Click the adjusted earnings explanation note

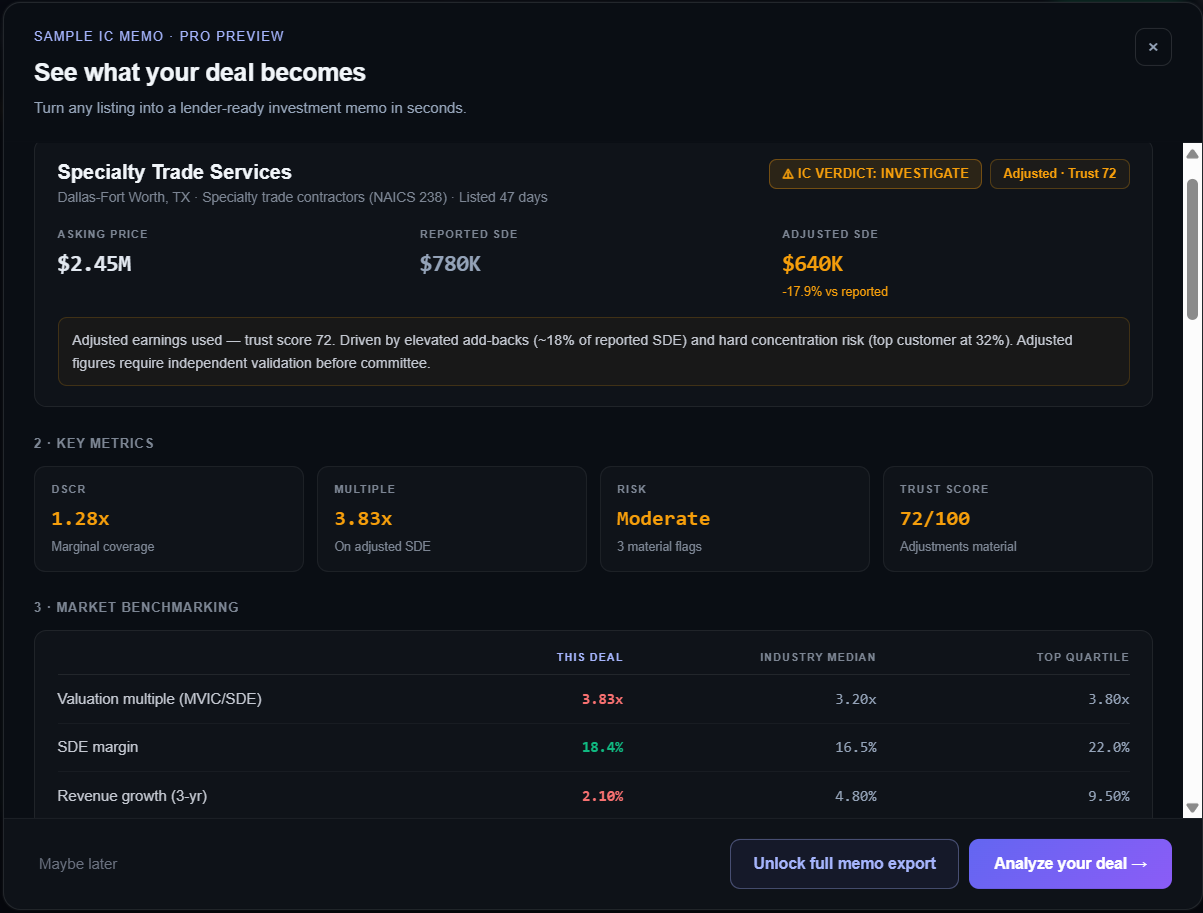[x=594, y=352]
